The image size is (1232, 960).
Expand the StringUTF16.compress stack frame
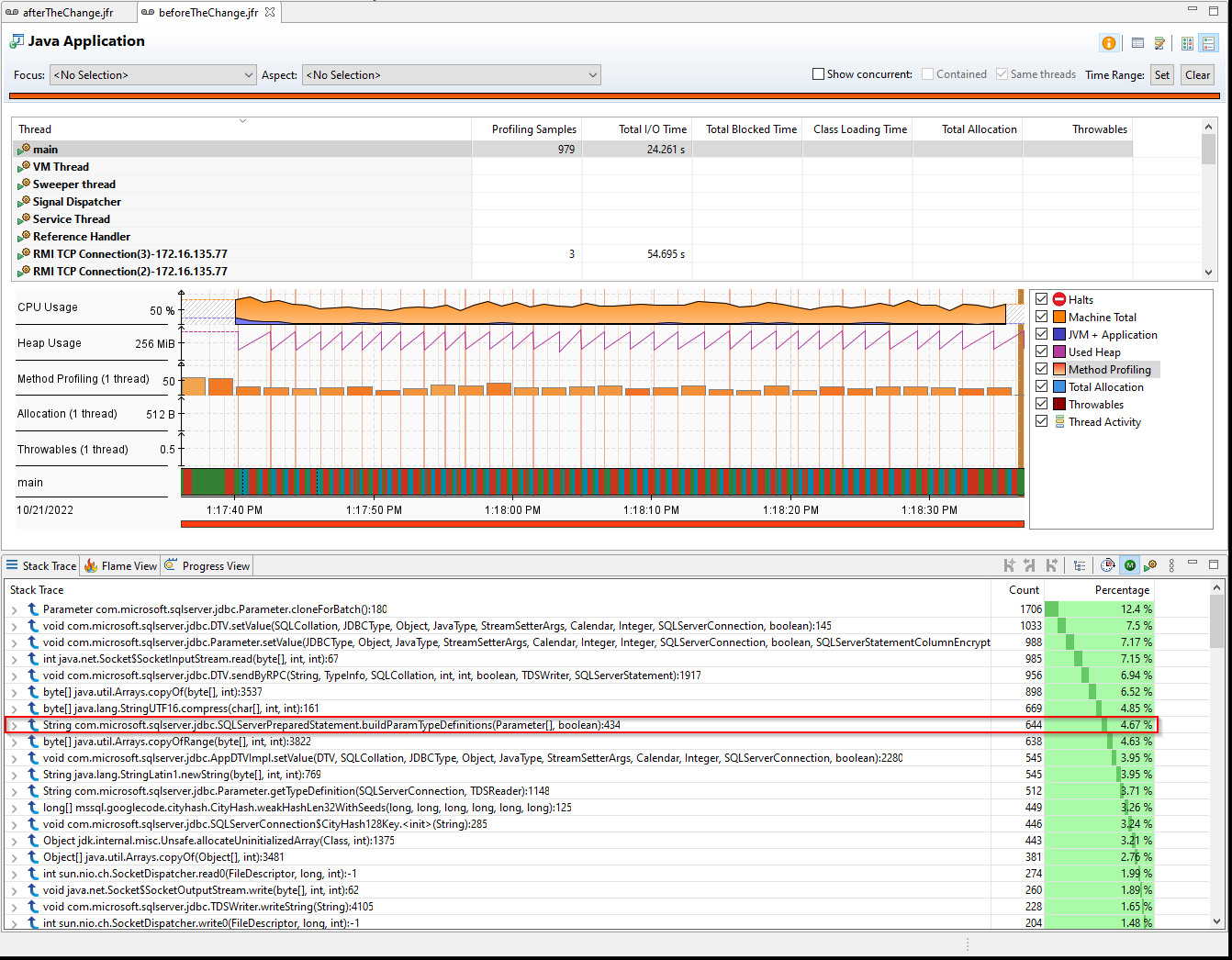[14, 709]
